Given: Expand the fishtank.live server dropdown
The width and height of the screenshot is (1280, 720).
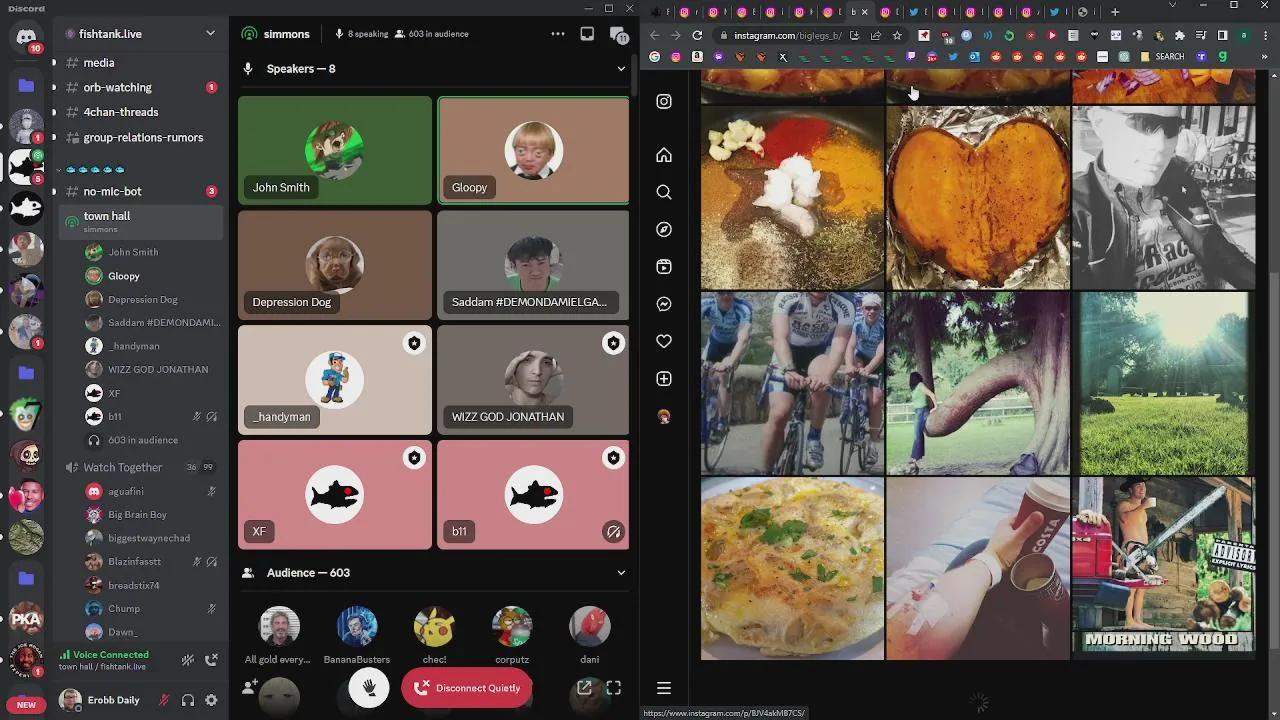Looking at the screenshot, I should pos(210,34).
